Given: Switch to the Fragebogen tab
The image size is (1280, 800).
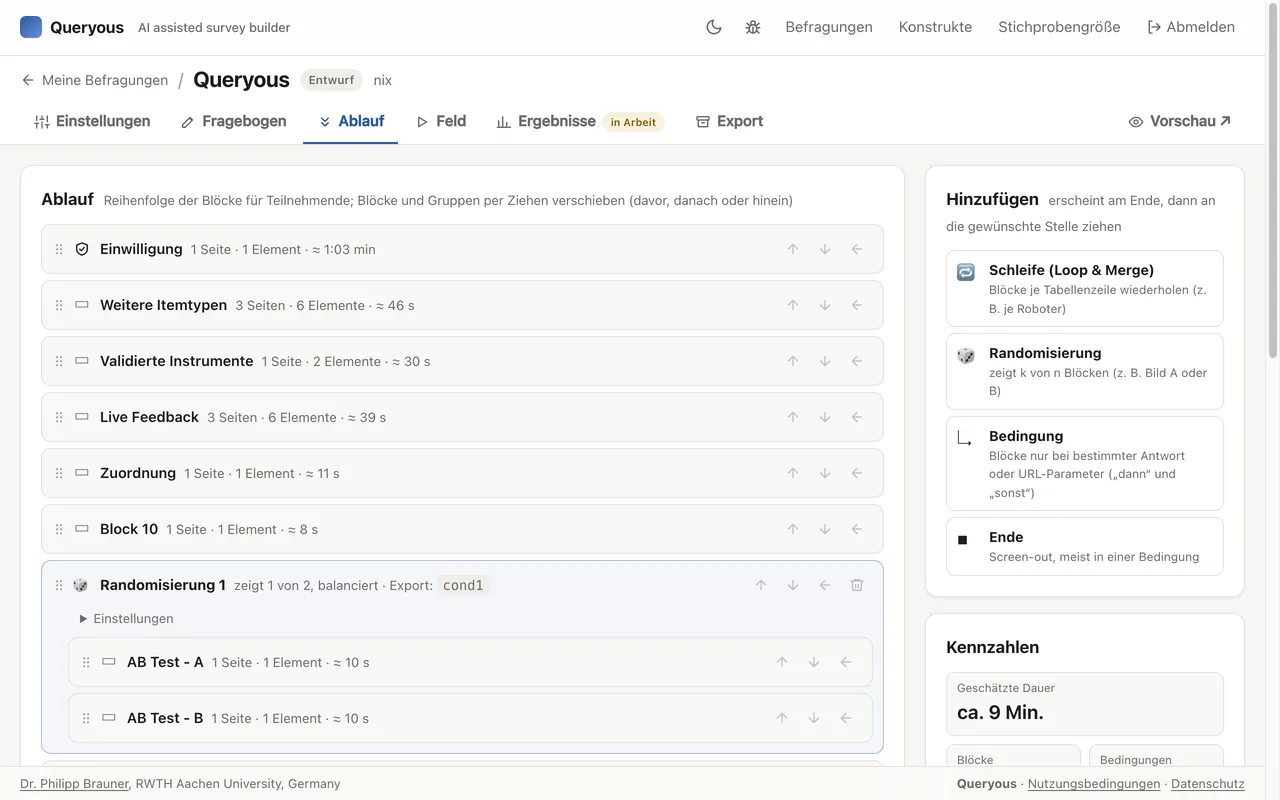Looking at the screenshot, I should click(234, 121).
